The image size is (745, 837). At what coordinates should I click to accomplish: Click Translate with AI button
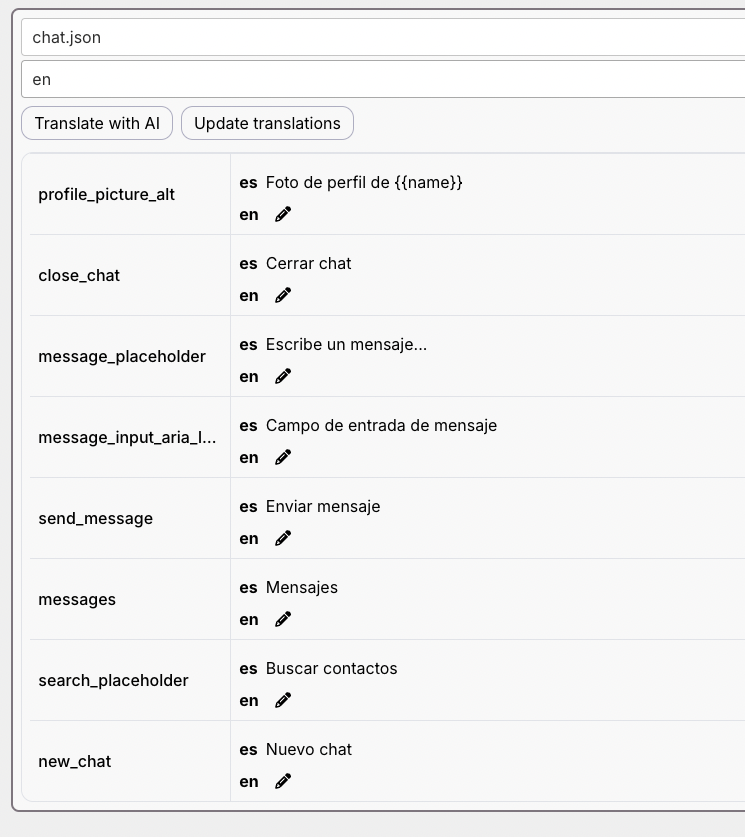pyautogui.click(x=97, y=123)
